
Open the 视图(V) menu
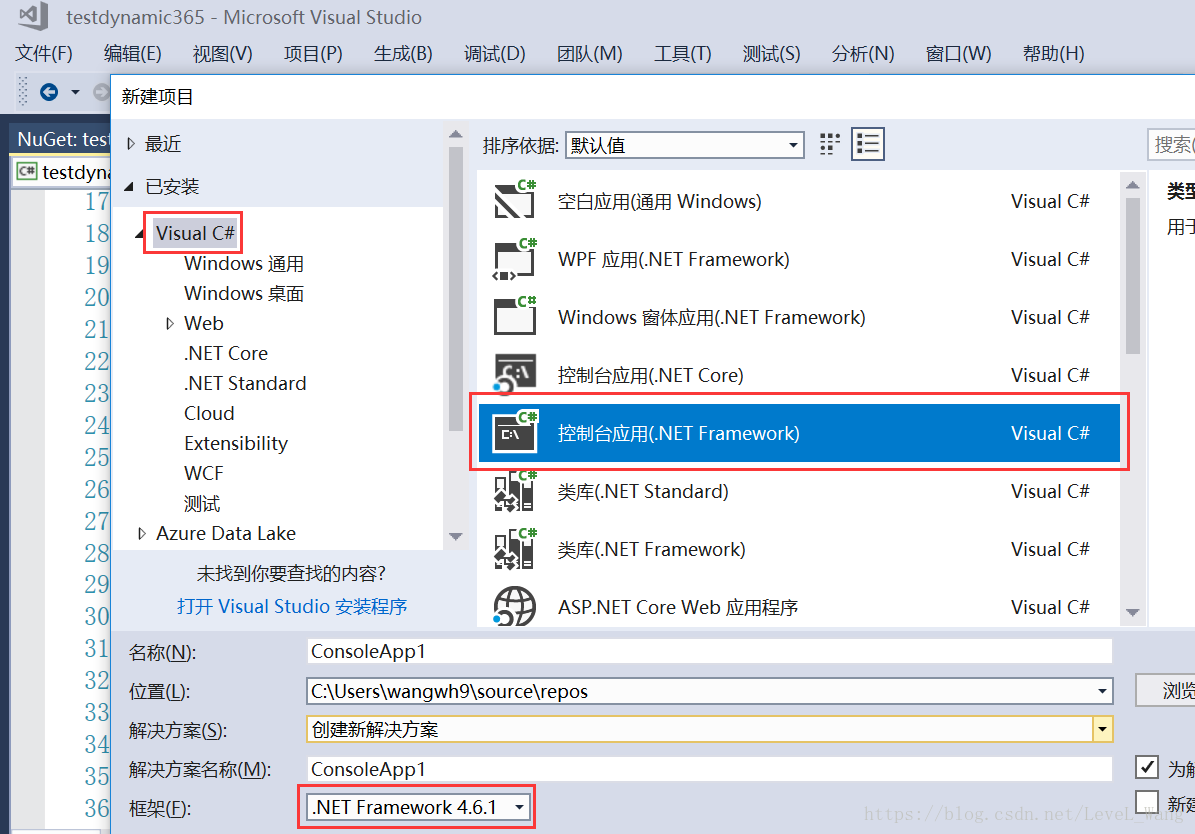223,53
